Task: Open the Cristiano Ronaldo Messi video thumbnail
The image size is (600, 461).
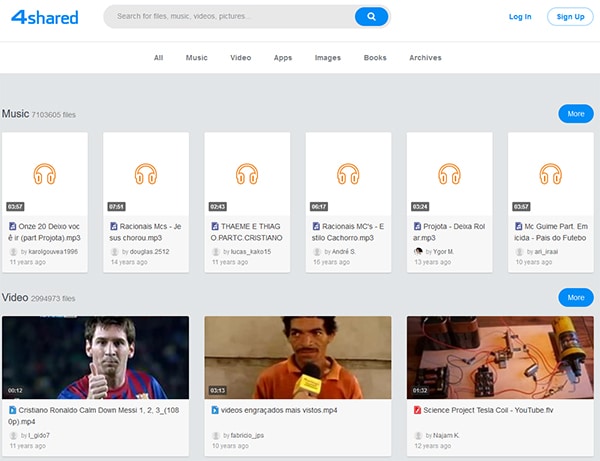Action: click(x=95, y=357)
